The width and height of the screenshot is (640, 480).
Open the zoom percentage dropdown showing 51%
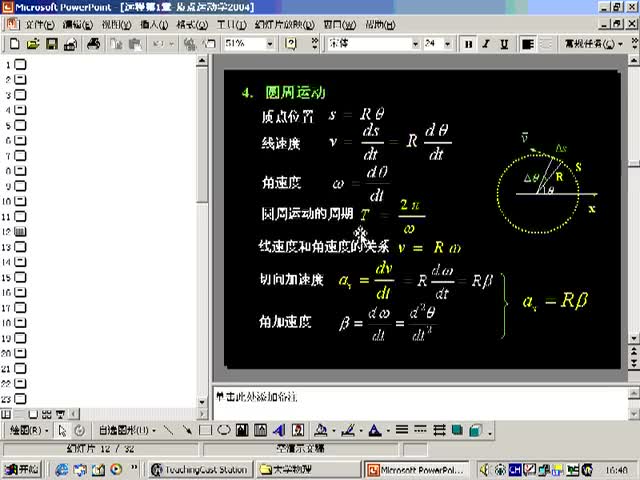[270, 44]
